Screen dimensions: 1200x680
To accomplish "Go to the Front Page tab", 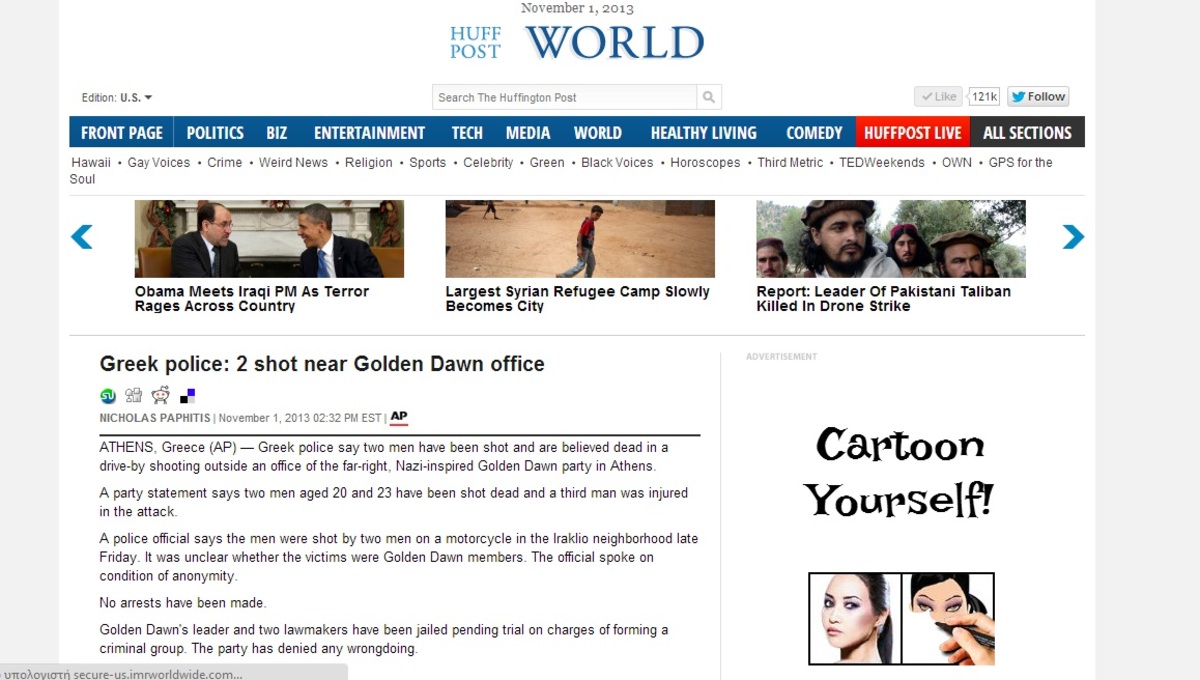I will (122, 132).
